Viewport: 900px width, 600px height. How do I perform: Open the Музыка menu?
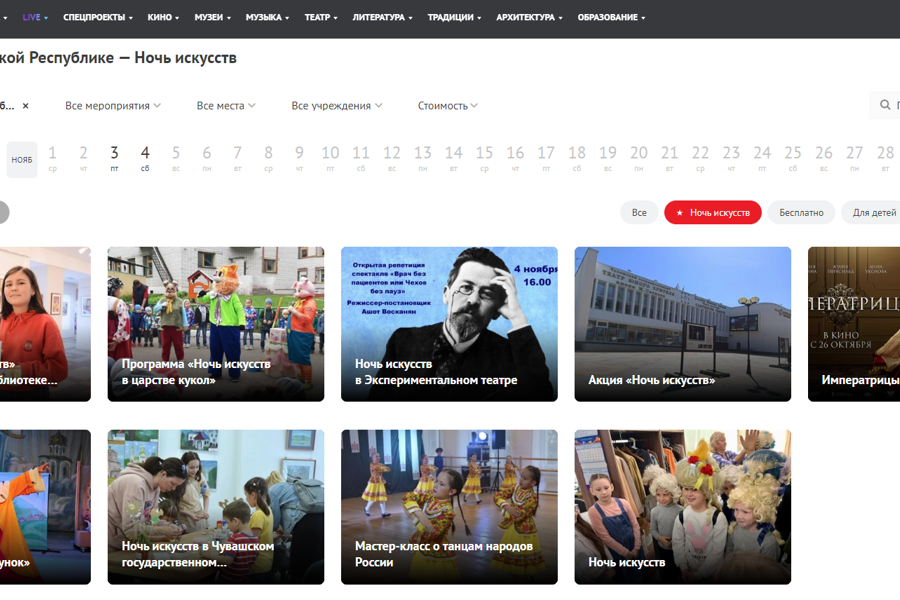[267, 17]
